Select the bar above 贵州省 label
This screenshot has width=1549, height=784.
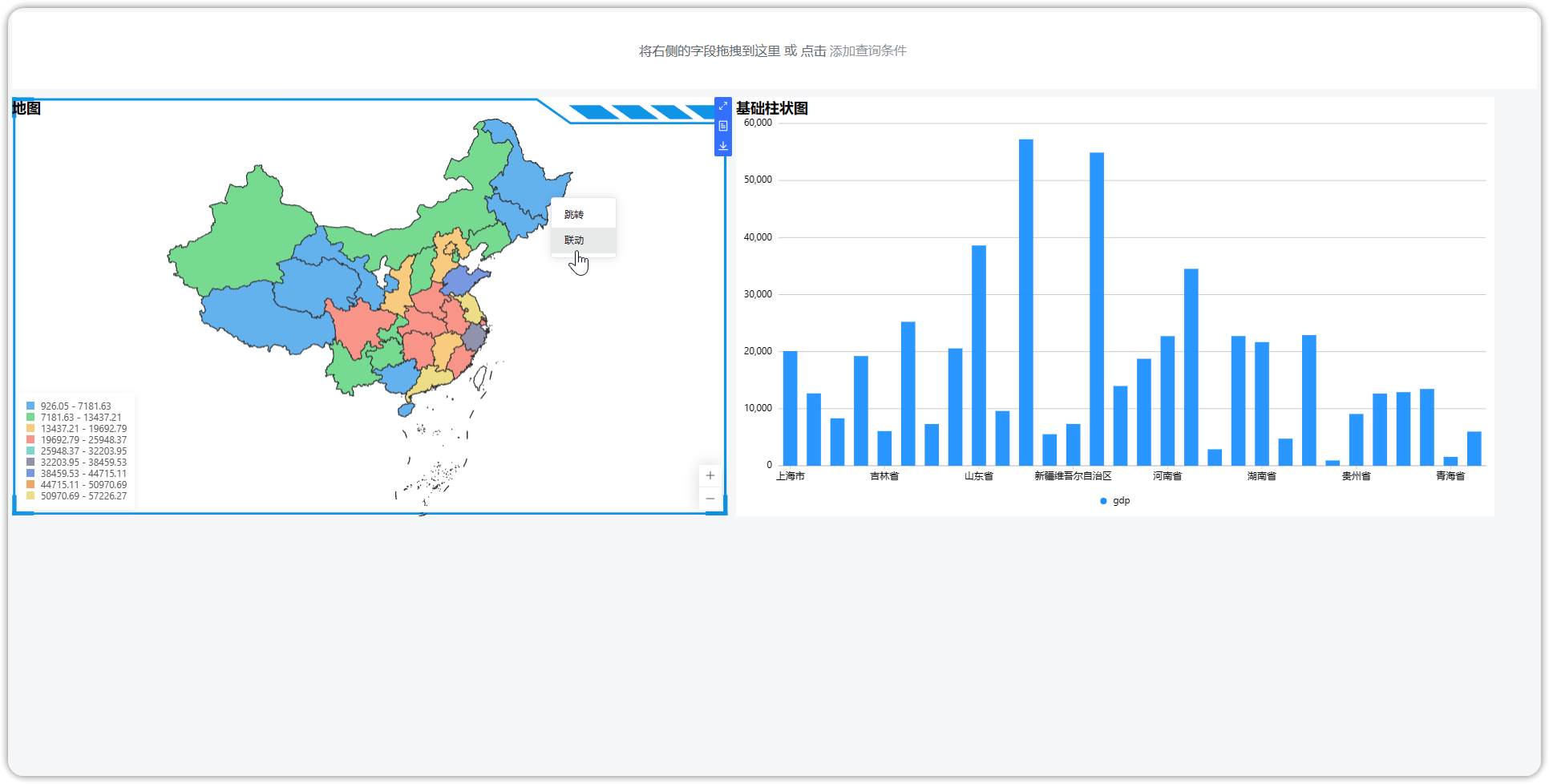point(1356,439)
